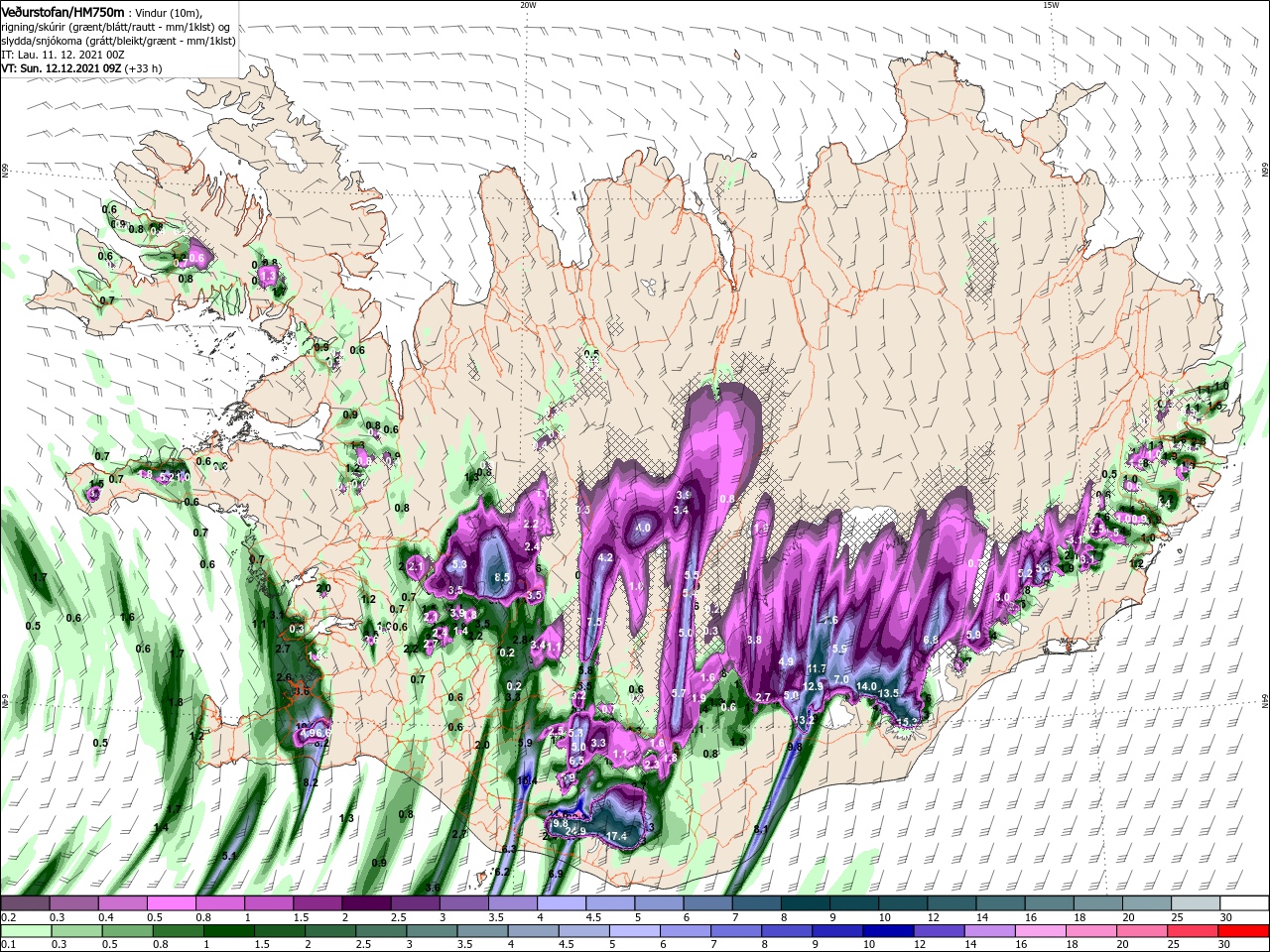Click the 5.7 precipitation value on the map
The height and width of the screenshot is (952, 1270).
click(x=679, y=693)
